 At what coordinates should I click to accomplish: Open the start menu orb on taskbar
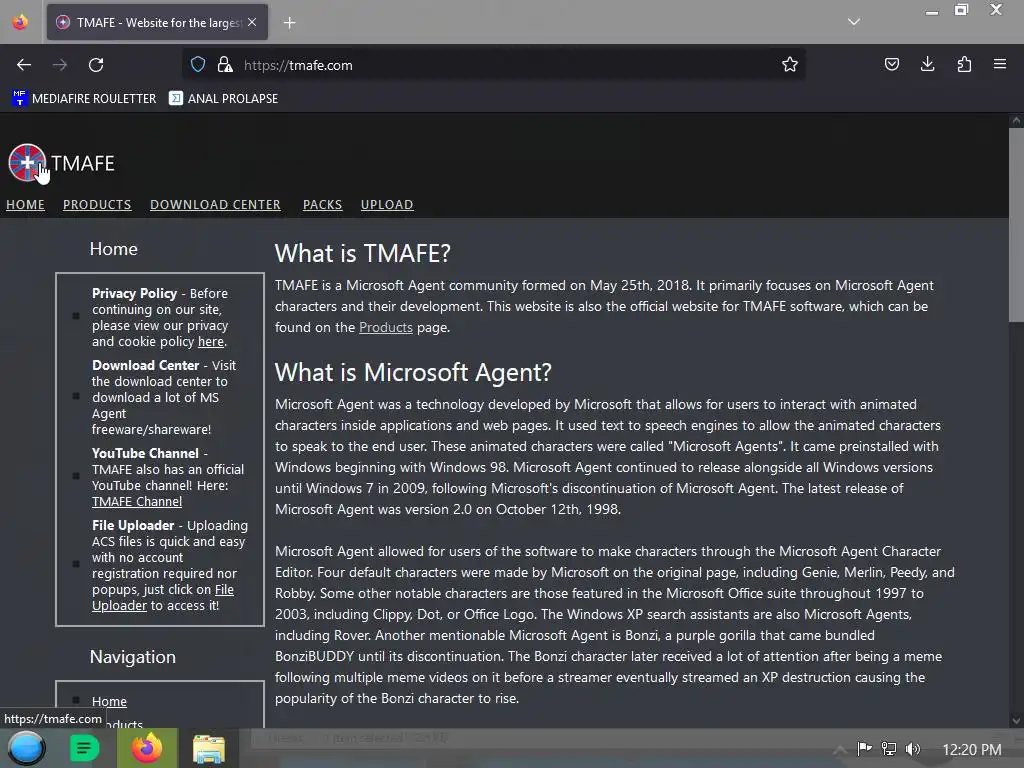[27, 748]
